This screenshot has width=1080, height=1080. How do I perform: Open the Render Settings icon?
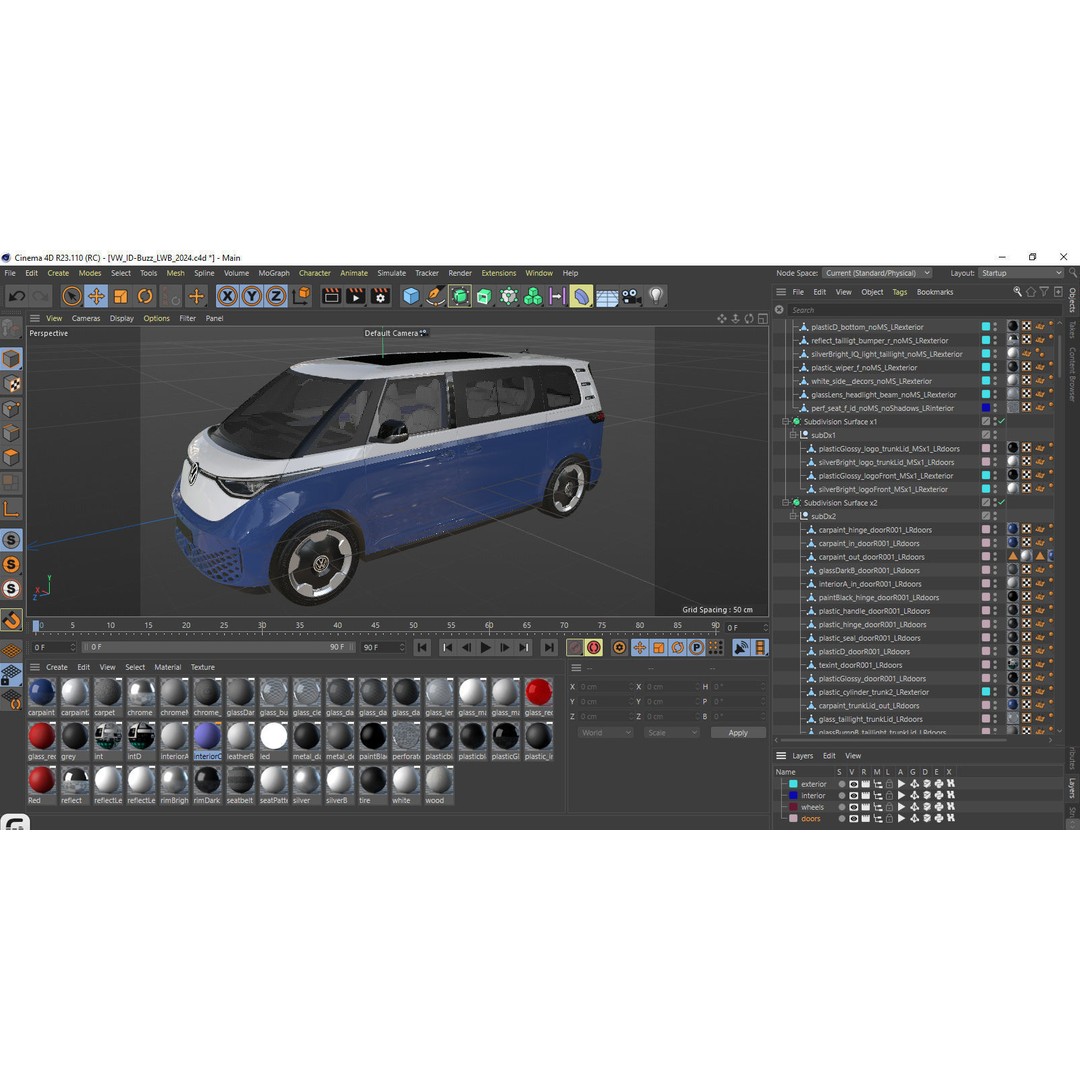(381, 296)
